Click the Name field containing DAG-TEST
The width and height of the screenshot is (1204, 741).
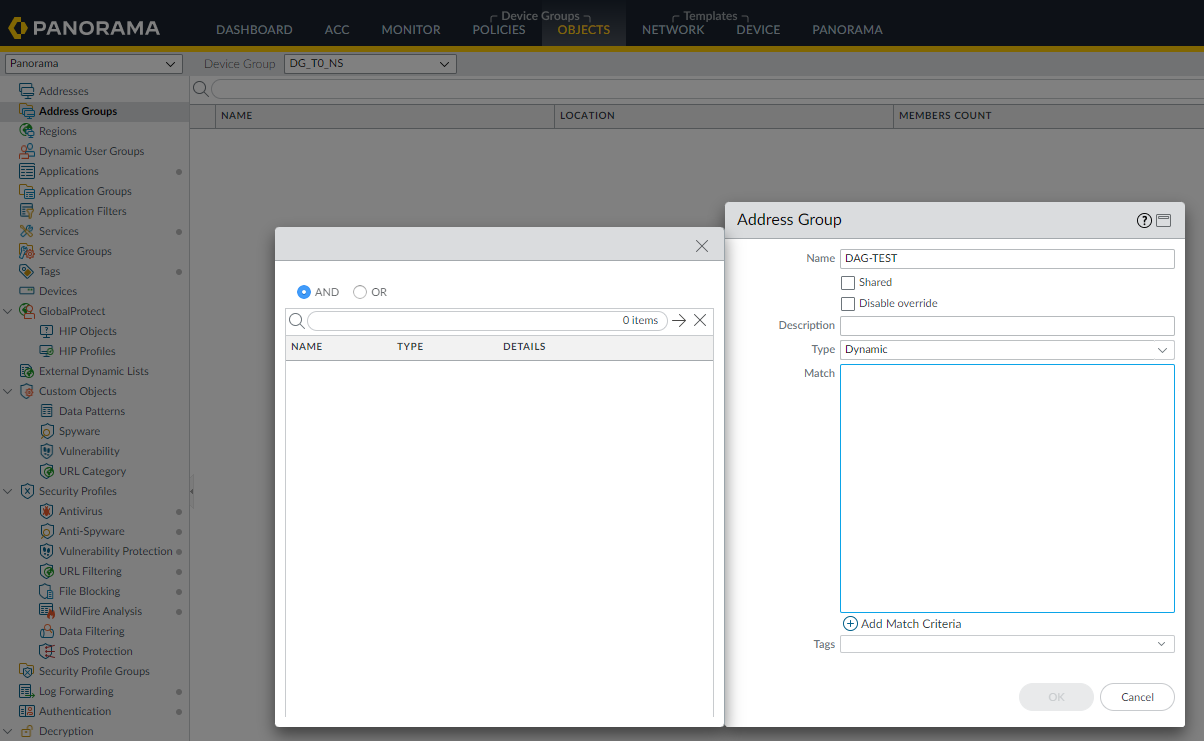click(x=1006, y=258)
